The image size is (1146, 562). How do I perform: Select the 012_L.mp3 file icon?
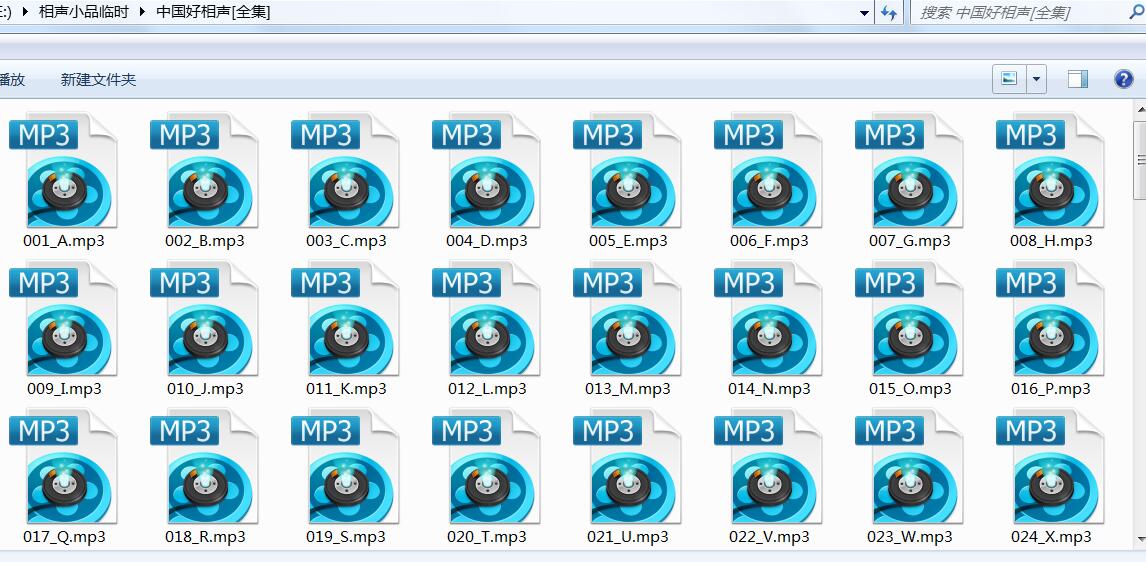click(487, 319)
